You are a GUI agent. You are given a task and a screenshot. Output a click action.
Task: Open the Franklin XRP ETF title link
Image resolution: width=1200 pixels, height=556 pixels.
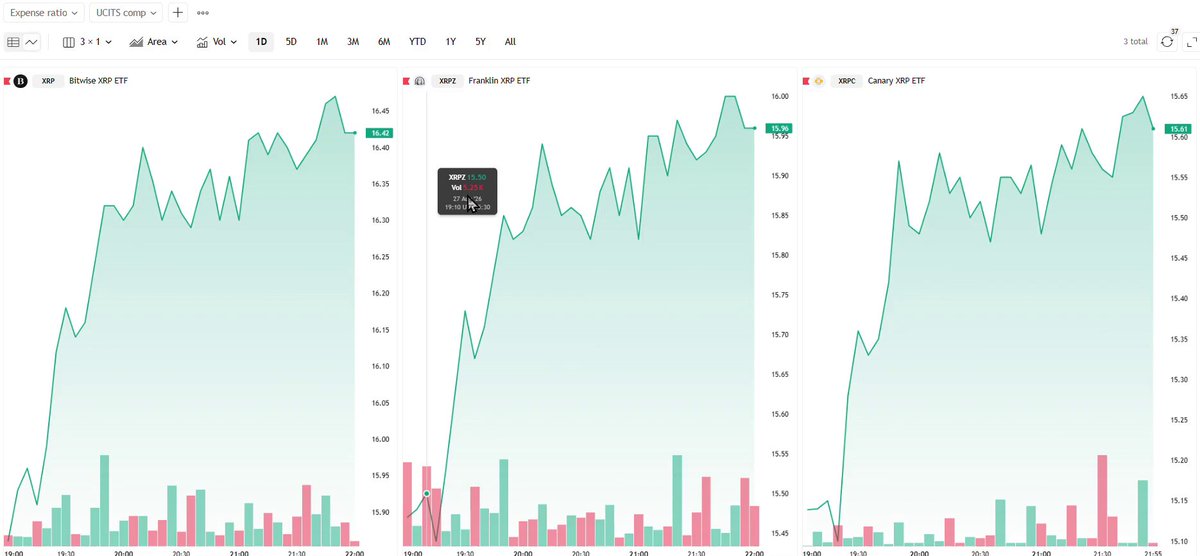pos(499,80)
